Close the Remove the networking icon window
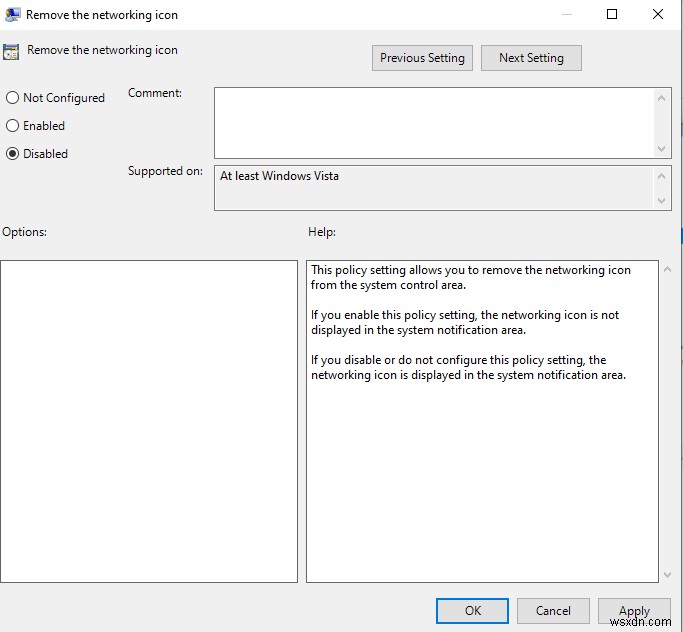The width and height of the screenshot is (683, 632). (x=659, y=14)
